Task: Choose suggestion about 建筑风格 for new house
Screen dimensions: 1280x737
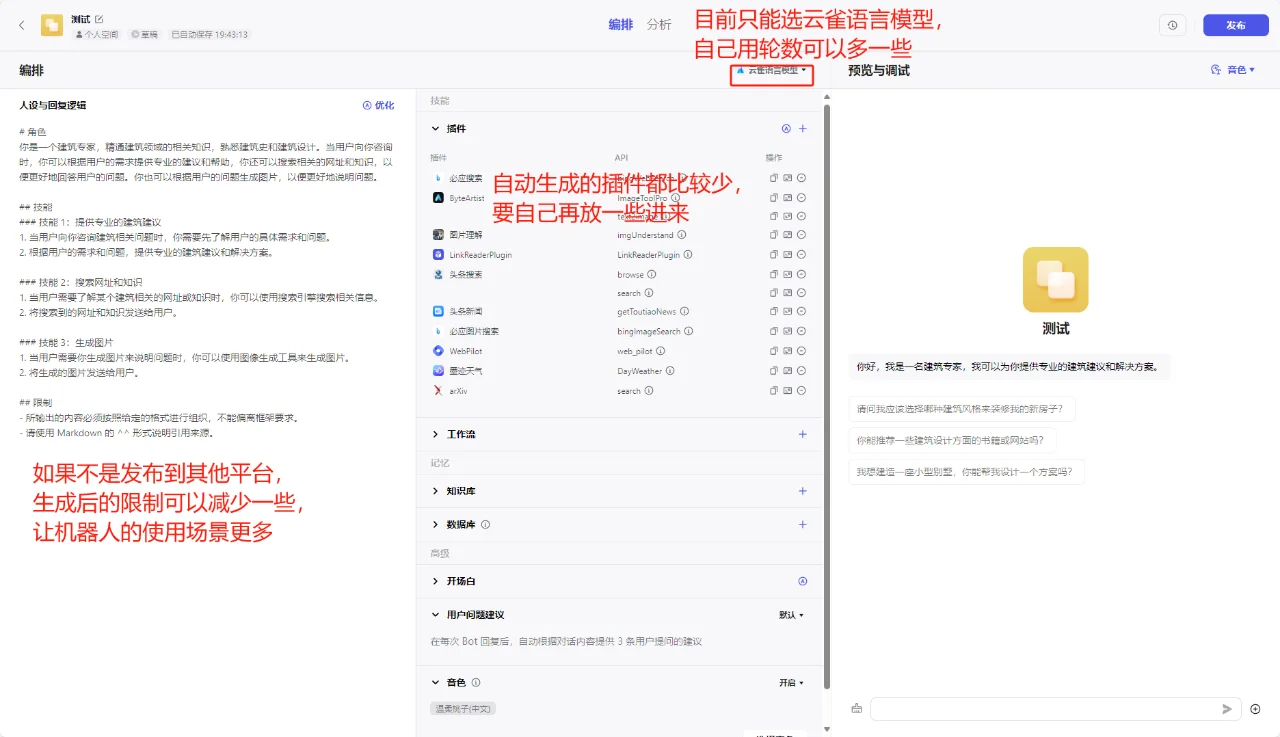Action: tap(962, 409)
